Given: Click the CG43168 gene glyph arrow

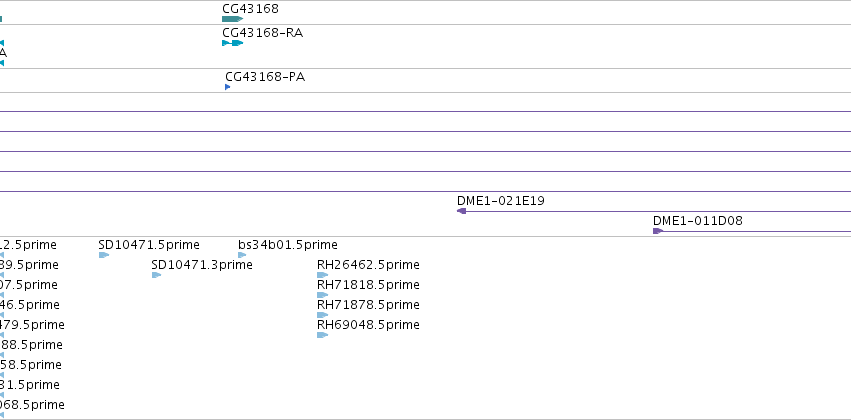Looking at the screenshot, I should [x=232, y=19].
